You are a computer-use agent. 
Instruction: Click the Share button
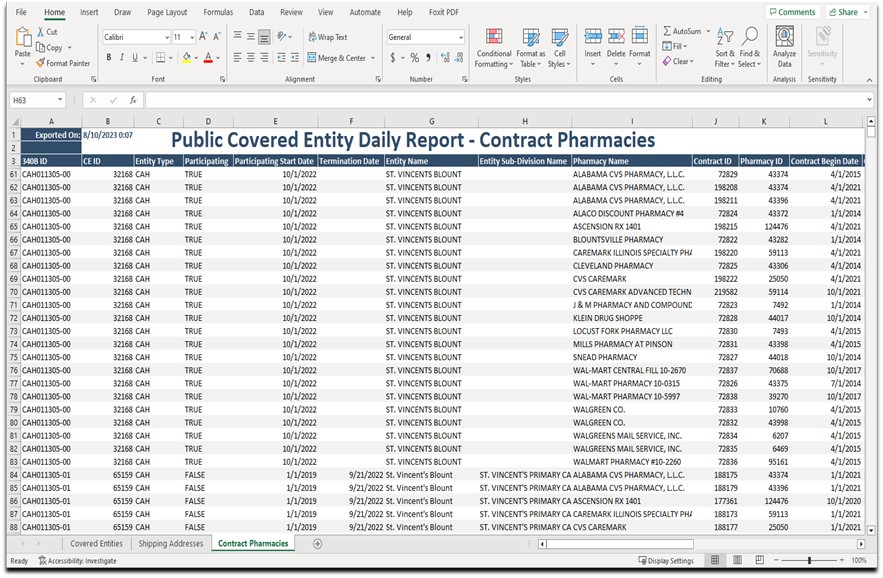coord(847,12)
